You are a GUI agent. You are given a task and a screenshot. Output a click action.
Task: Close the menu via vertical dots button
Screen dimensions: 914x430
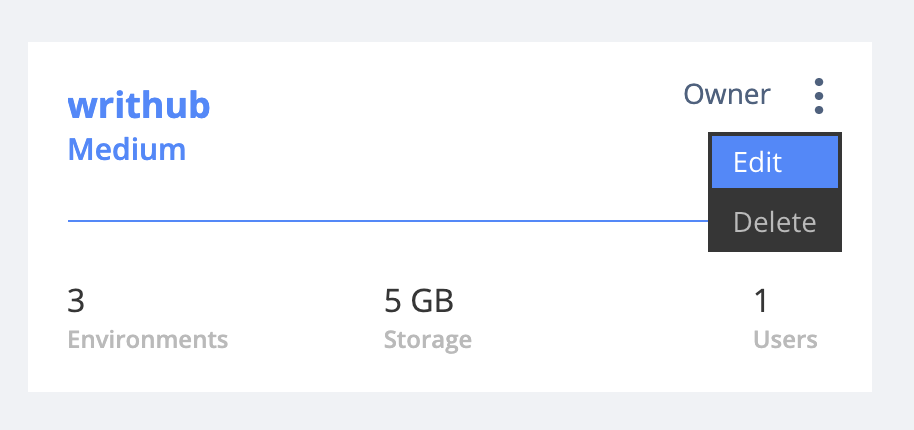pyautogui.click(x=819, y=96)
